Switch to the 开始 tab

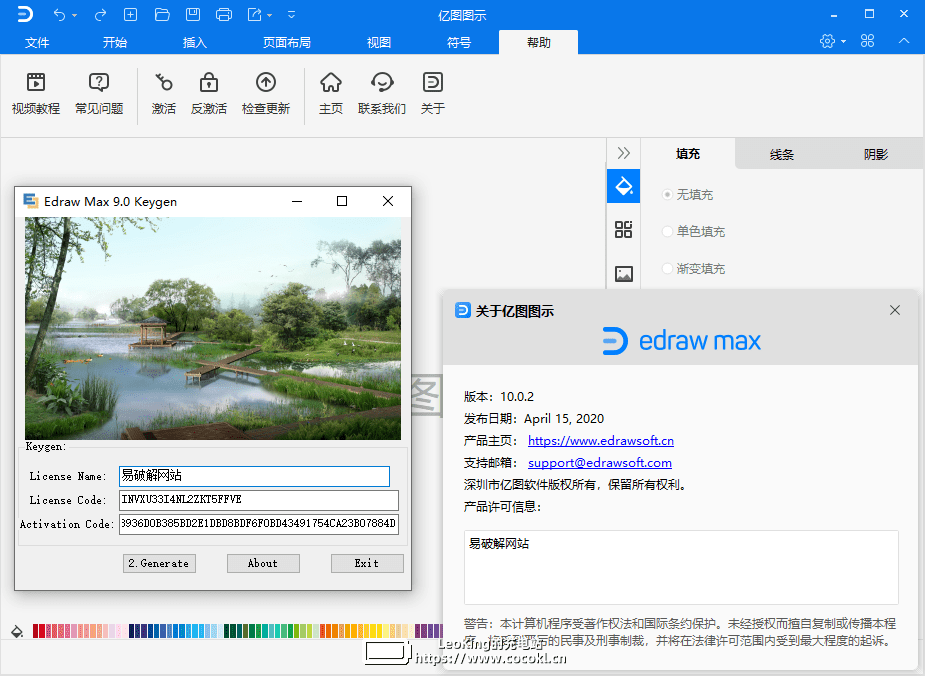pyautogui.click(x=114, y=42)
